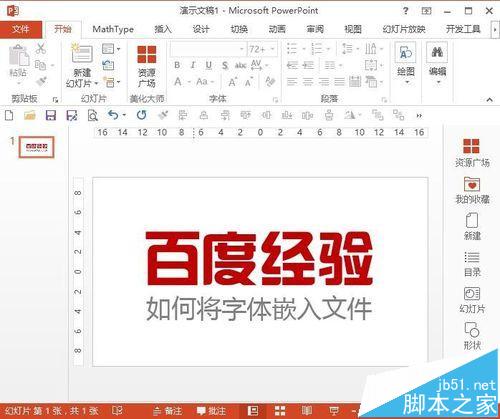Click 目录 contents in right sidebar
The height and width of the screenshot is (419, 500).
[472, 264]
